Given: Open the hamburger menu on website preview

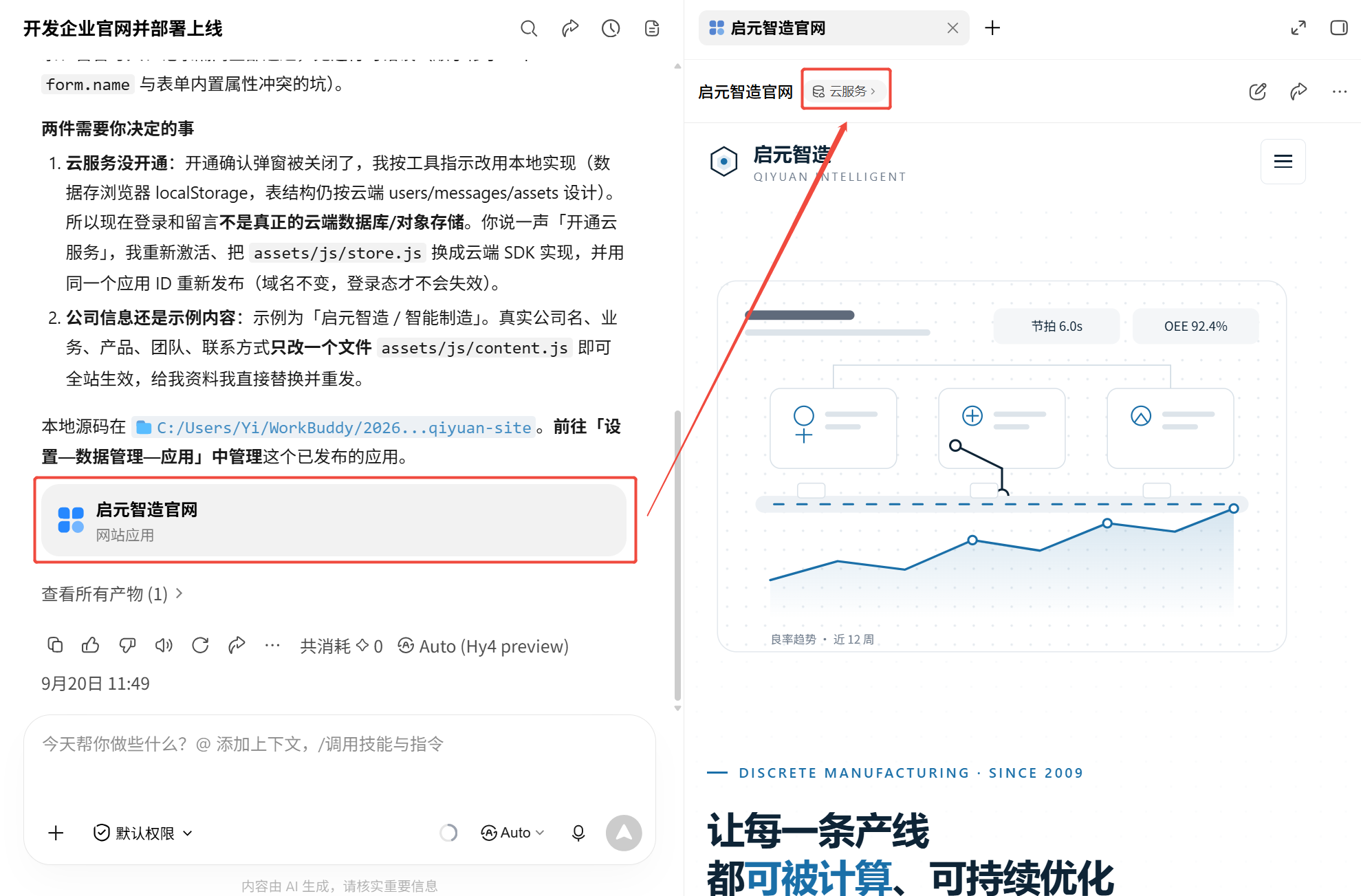Looking at the screenshot, I should [x=1283, y=162].
